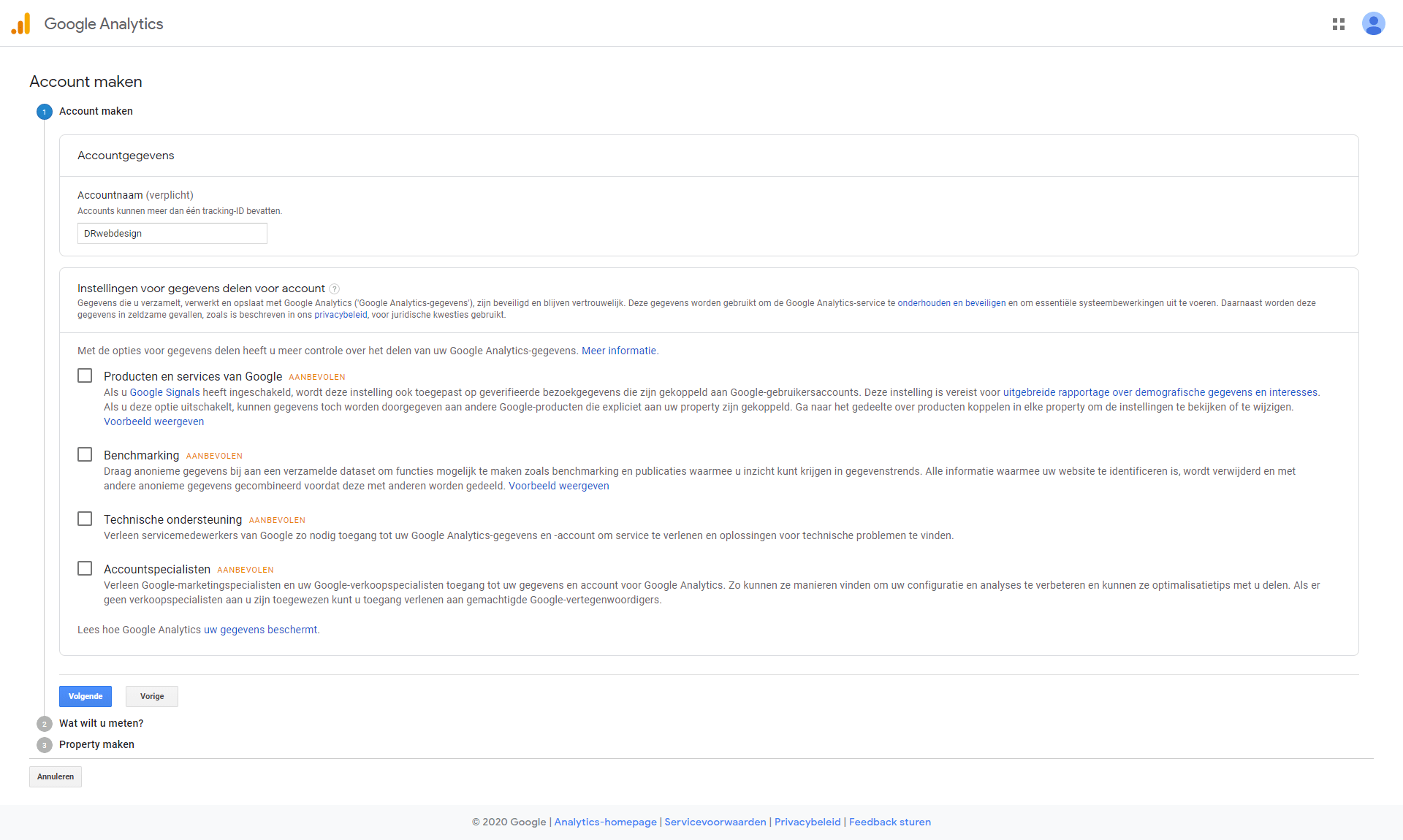The width and height of the screenshot is (1403, 840).
Task: Open uitgebreide rapportage over demografische gegevens link
Action: [x=1160, y=392]
